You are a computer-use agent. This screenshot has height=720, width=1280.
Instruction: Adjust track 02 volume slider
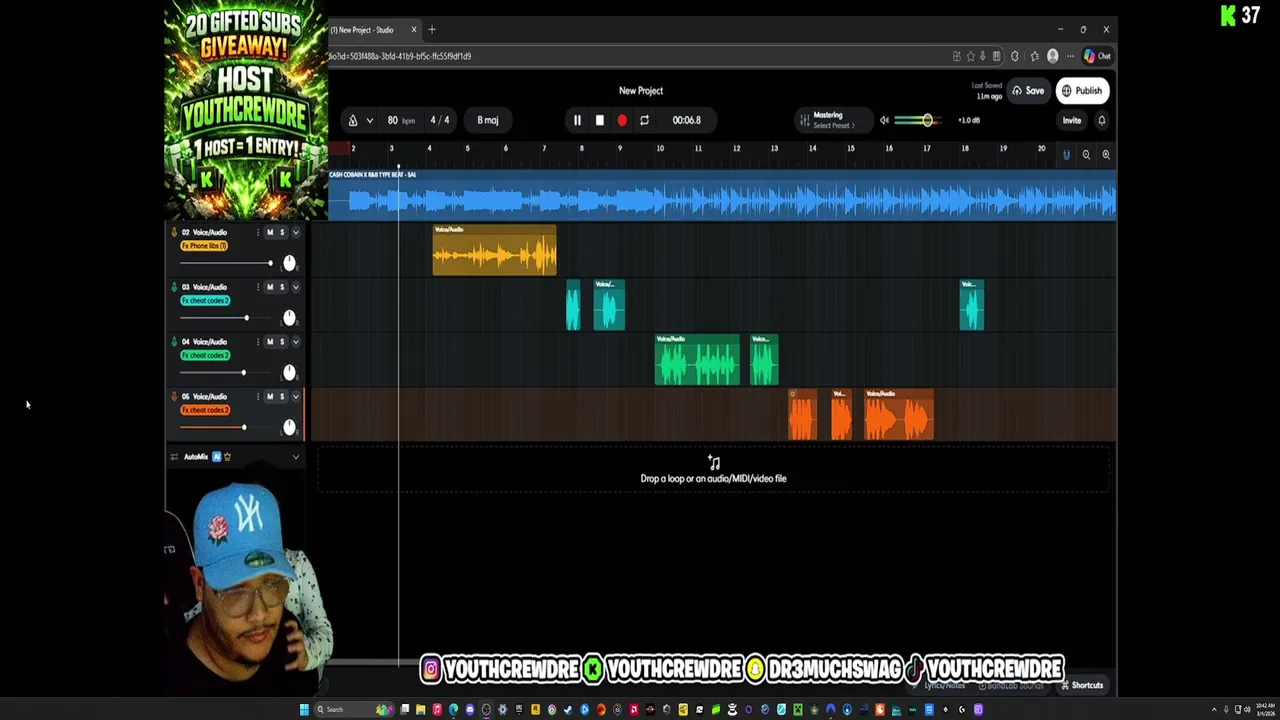click(226, 263)
